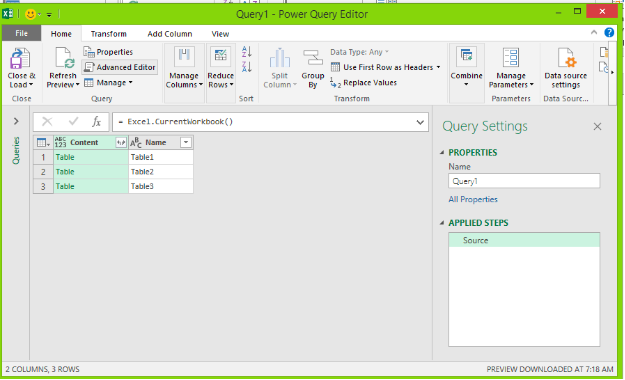Click the Name column header

click(x=155, y=142)
